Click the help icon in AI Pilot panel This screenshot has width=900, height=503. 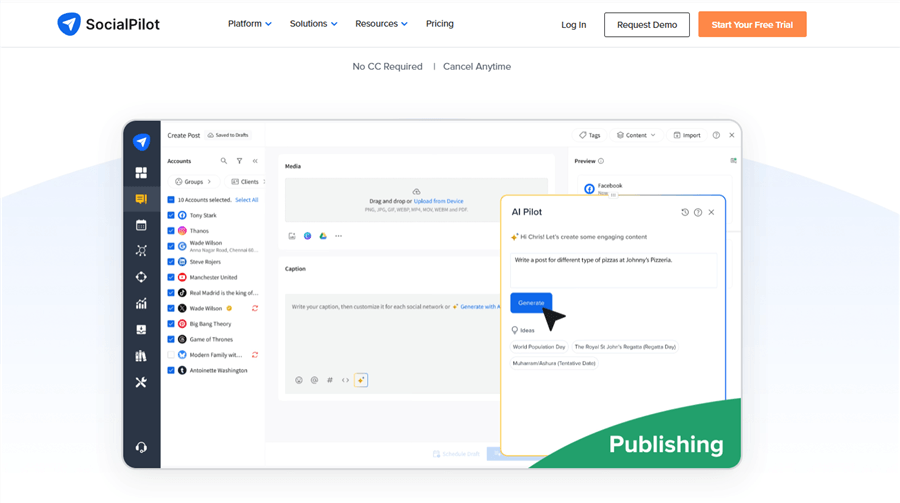click(x=698, y=212)
